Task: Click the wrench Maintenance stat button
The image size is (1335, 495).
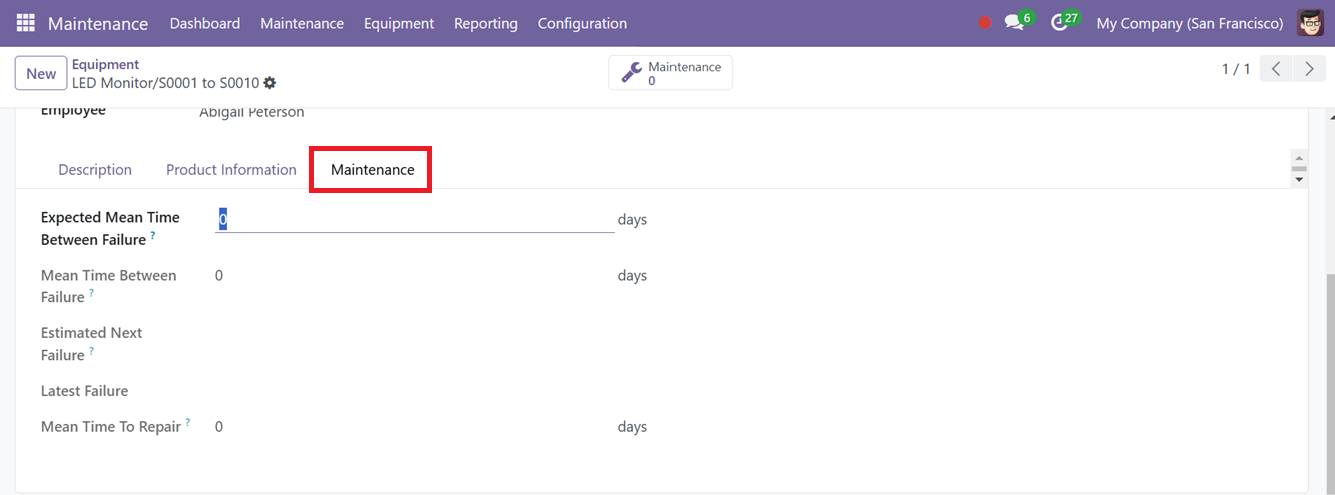Action: tap(670, 73)
